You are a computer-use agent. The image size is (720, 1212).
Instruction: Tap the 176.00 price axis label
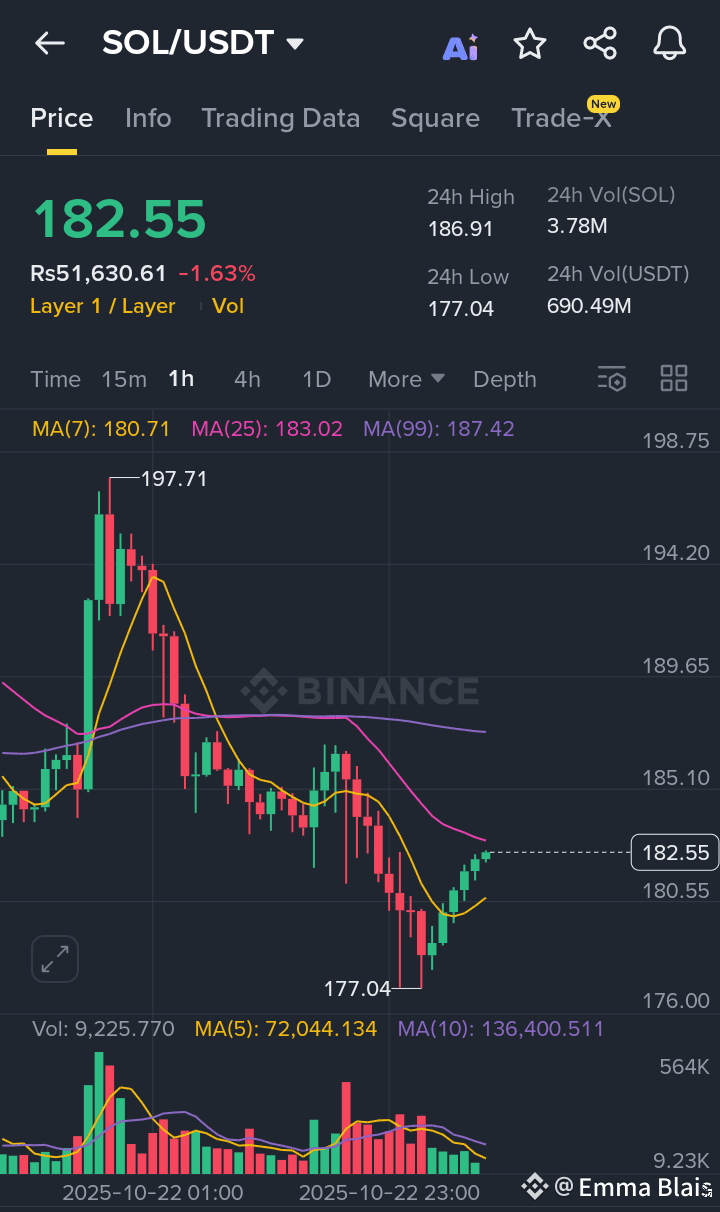[x=675, y=1001]
